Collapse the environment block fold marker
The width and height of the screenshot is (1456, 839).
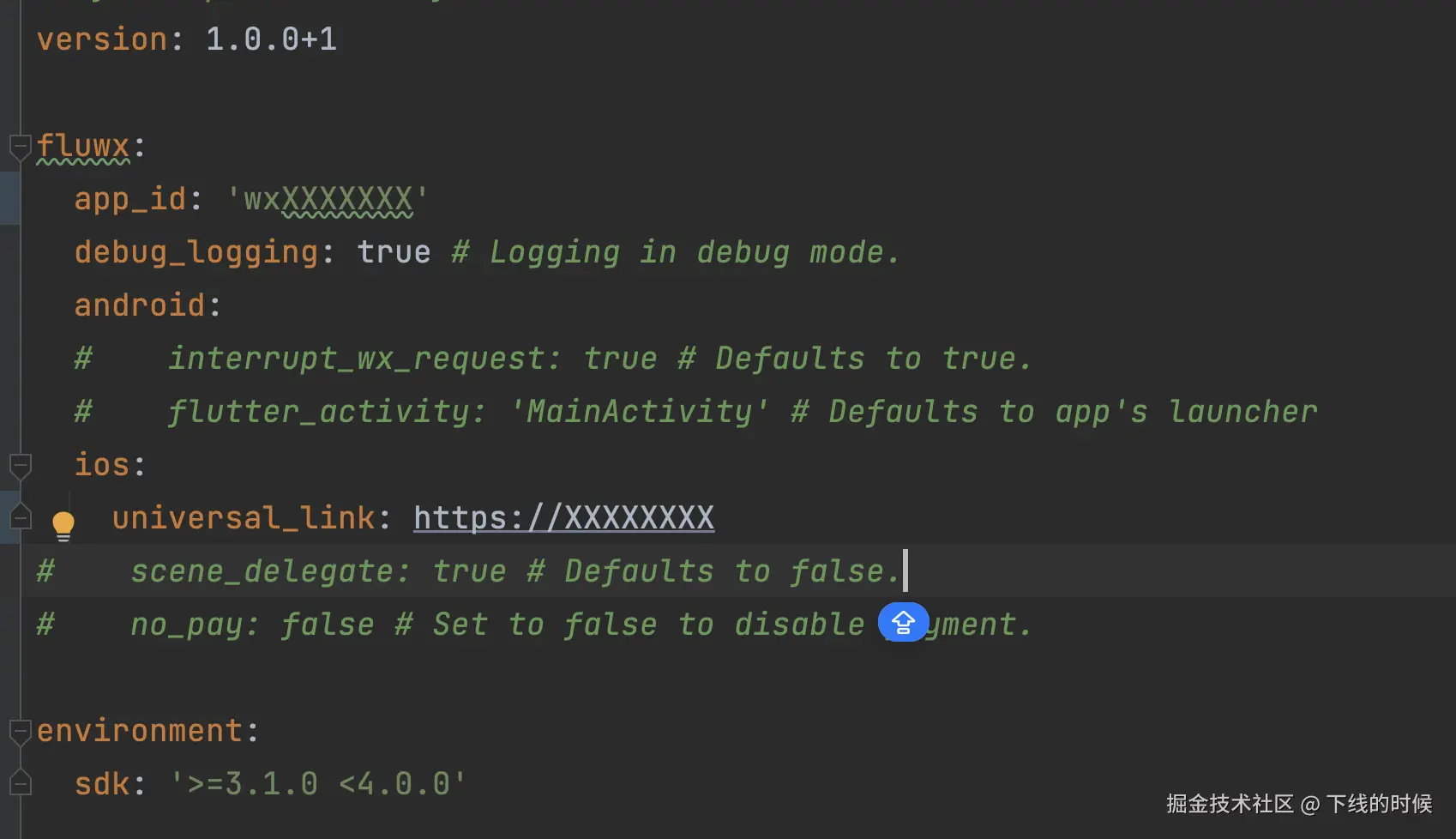tap(20, 732)
